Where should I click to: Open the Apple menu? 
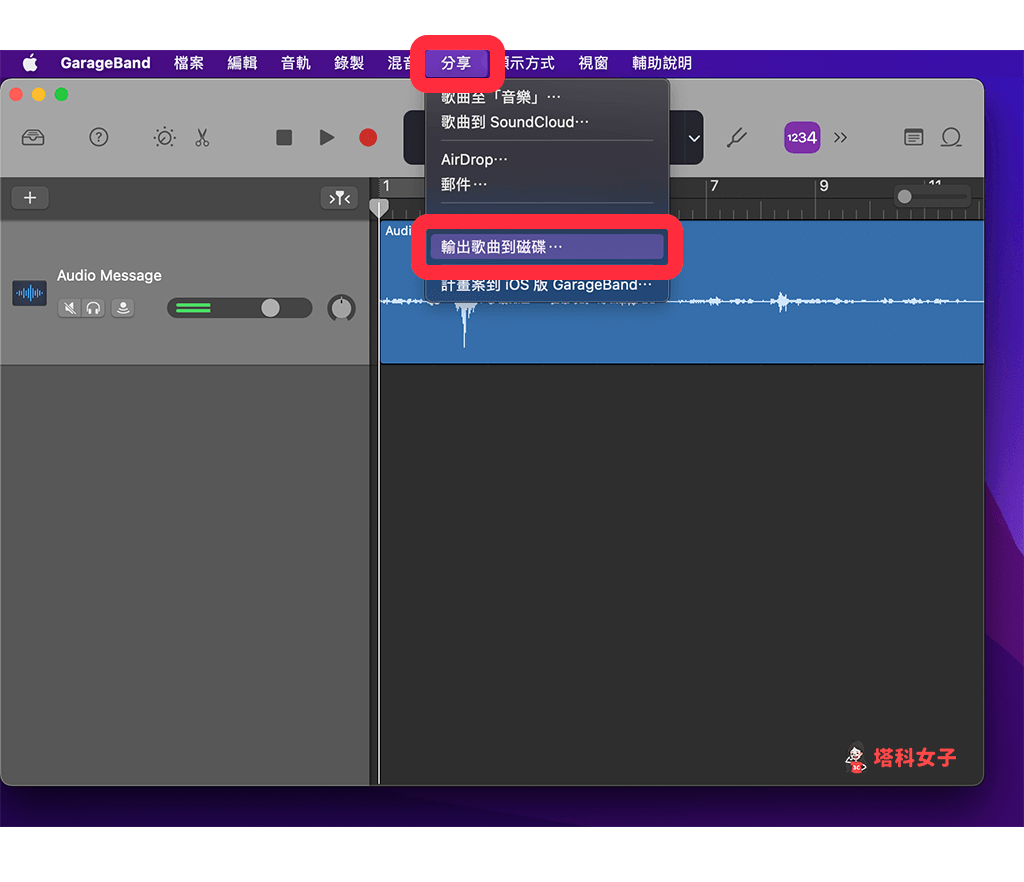pyautogui.click(x=30, y=63)
